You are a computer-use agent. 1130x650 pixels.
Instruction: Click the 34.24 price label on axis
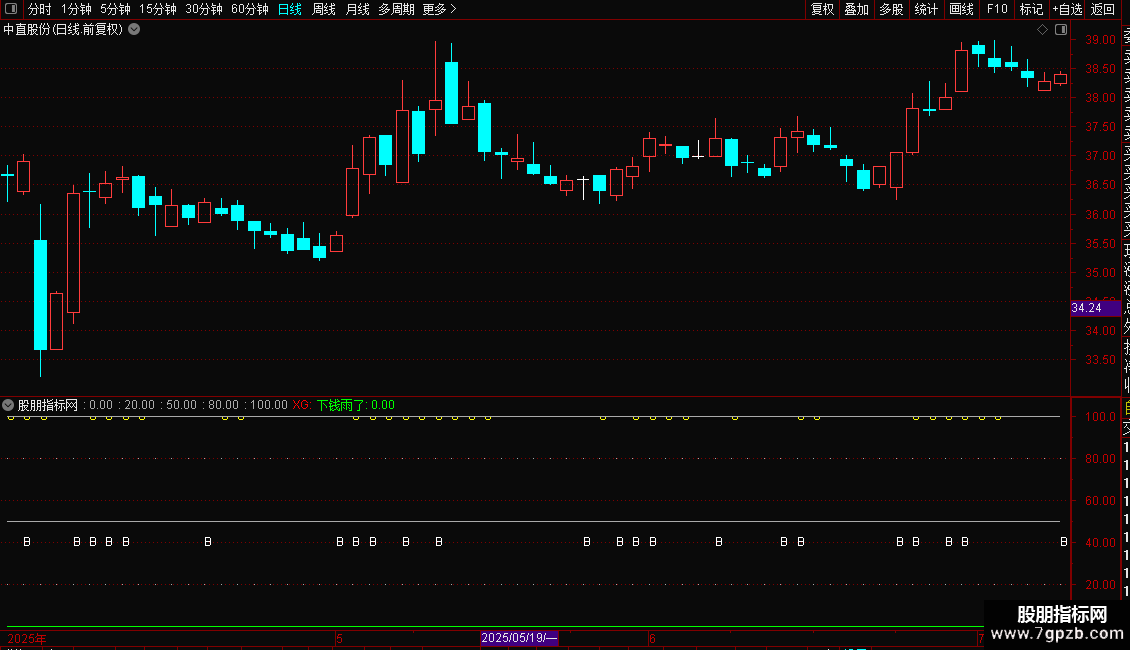click(x=1095, y=308)
